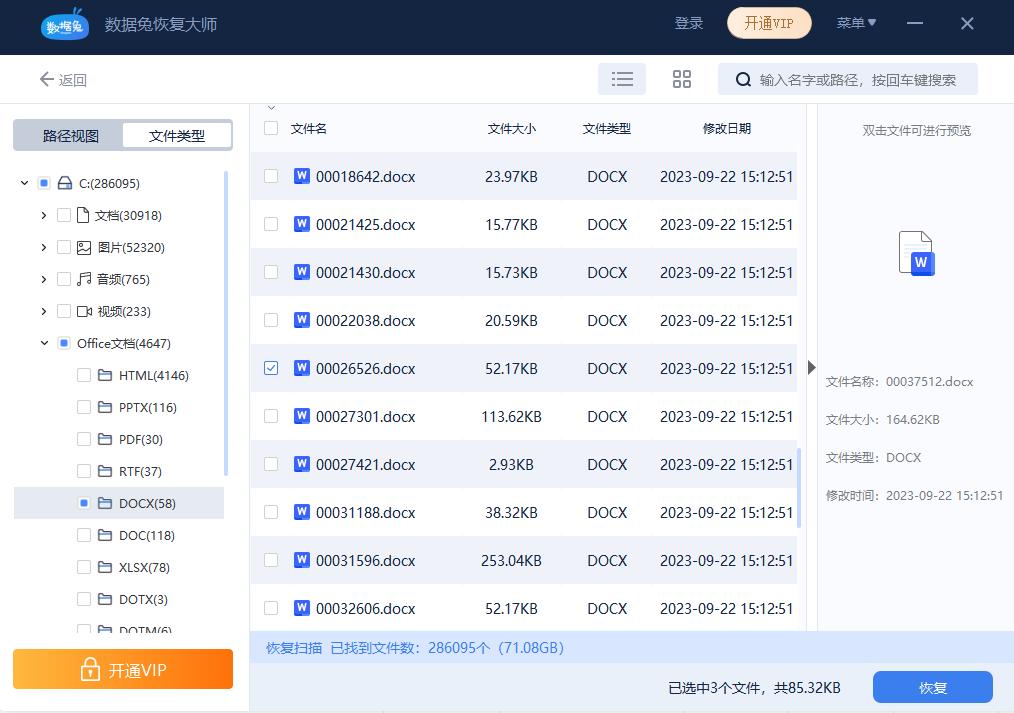The image size is (1014, 713).
Task: Click the PDF folder icon in the sidebar
Action: (x=107, y=439)
